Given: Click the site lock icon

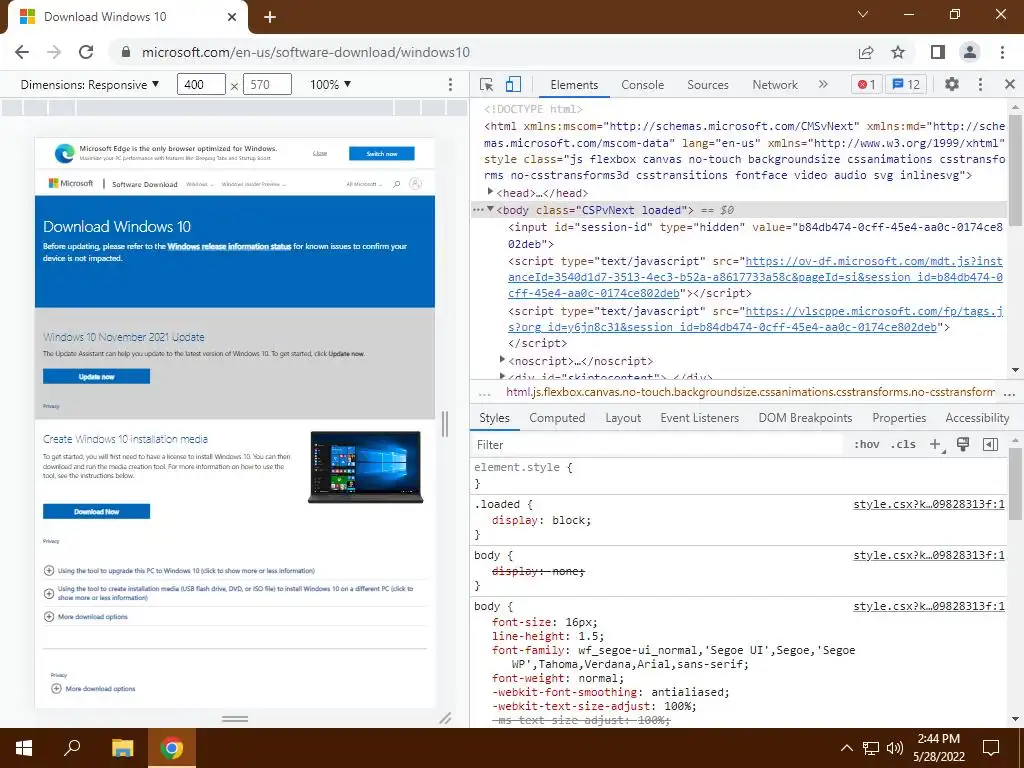Looking at the screenshot, I should (126, 52).
